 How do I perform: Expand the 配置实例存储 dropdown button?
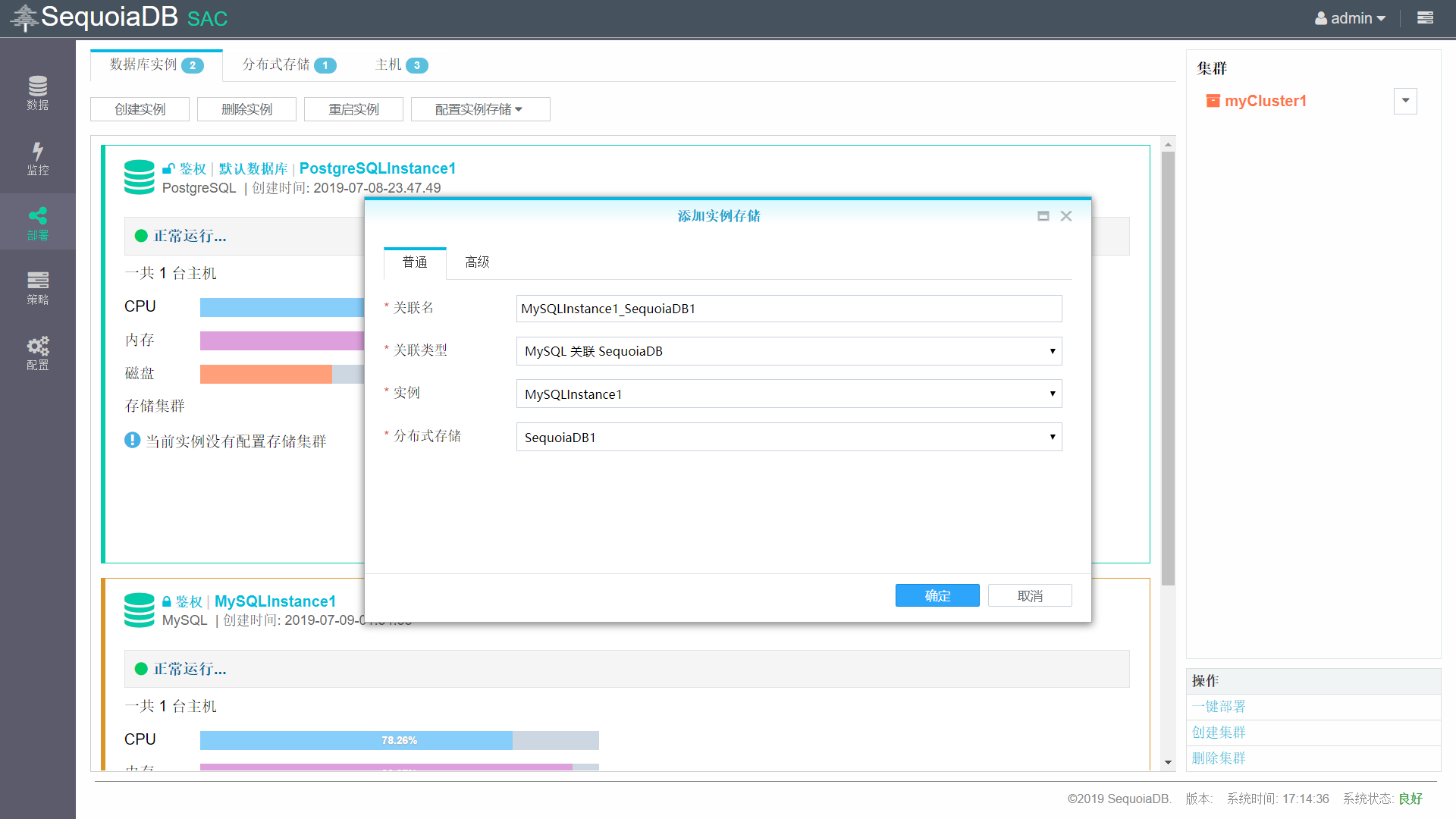480,109
